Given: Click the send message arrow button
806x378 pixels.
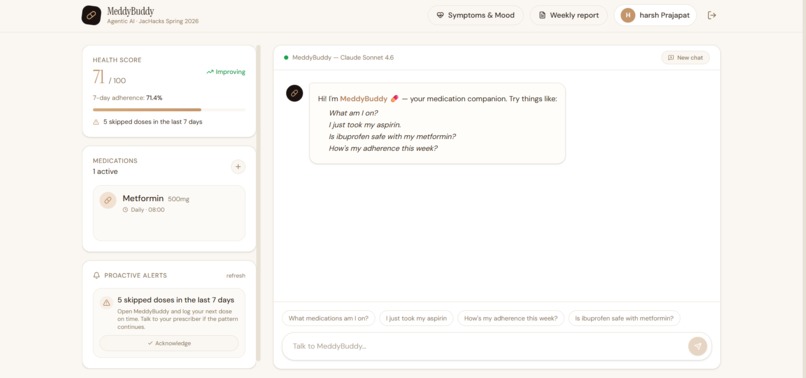Looking at the screenshot, I should coord(698,346).
